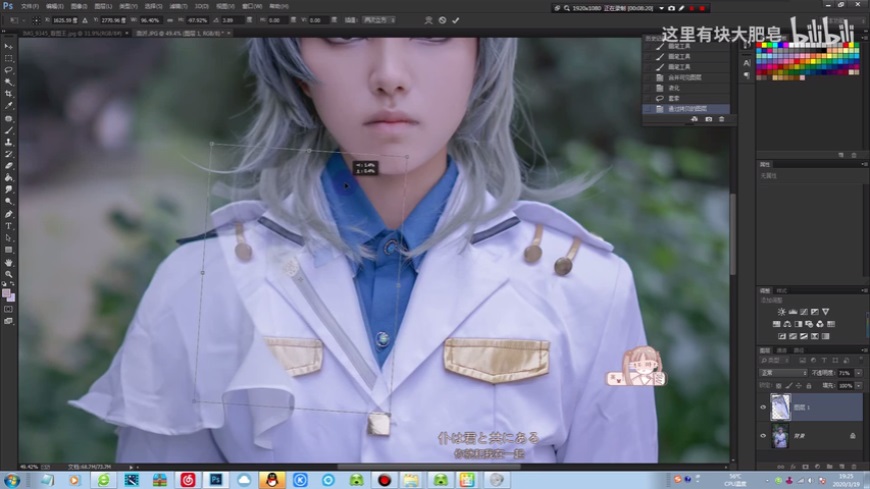Switch to warp mode in options bar

coord(428,20)
